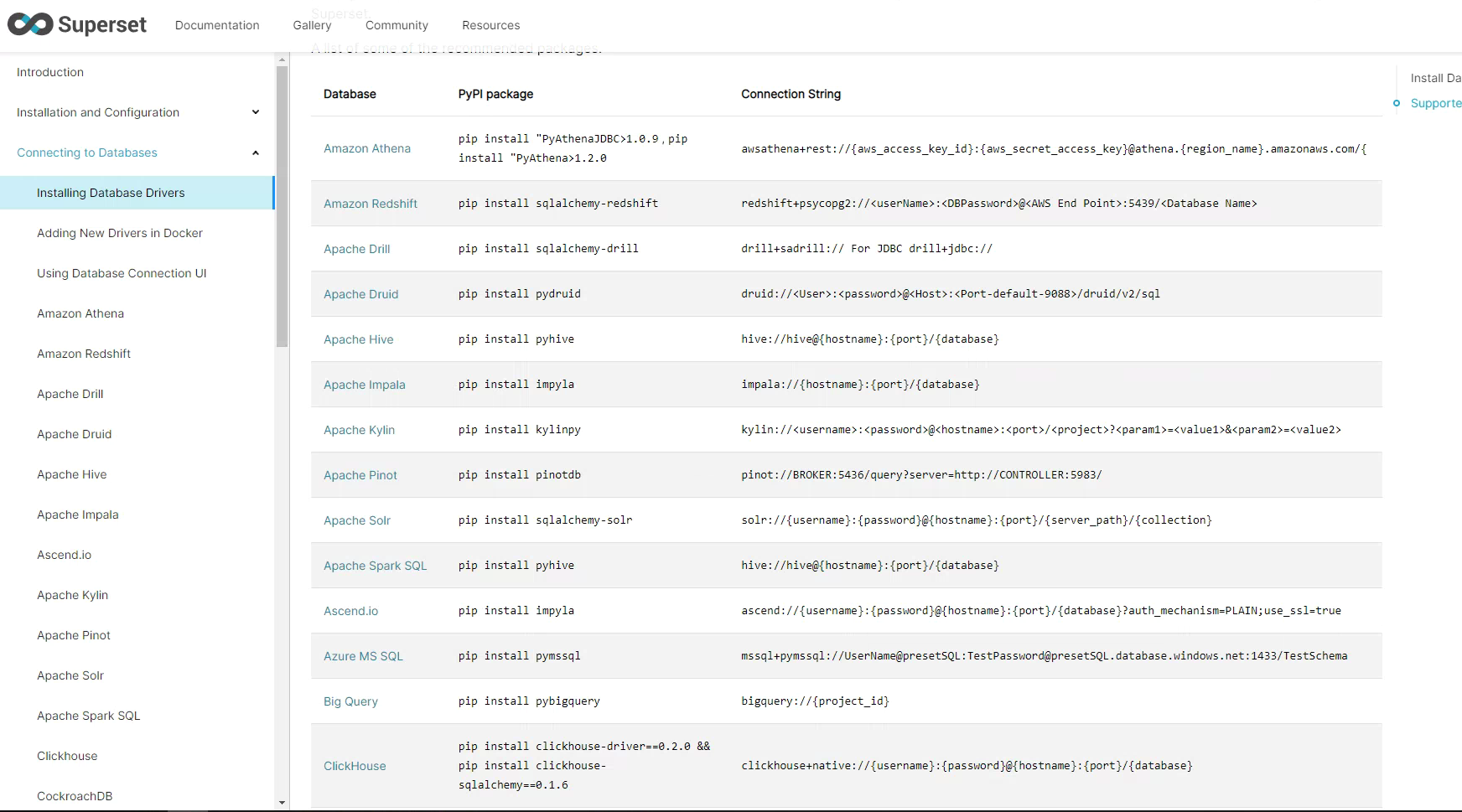Viewport: 1462px width, 812px height.
Task: Follow the Apache Solr table link
Action: [357, 520]
